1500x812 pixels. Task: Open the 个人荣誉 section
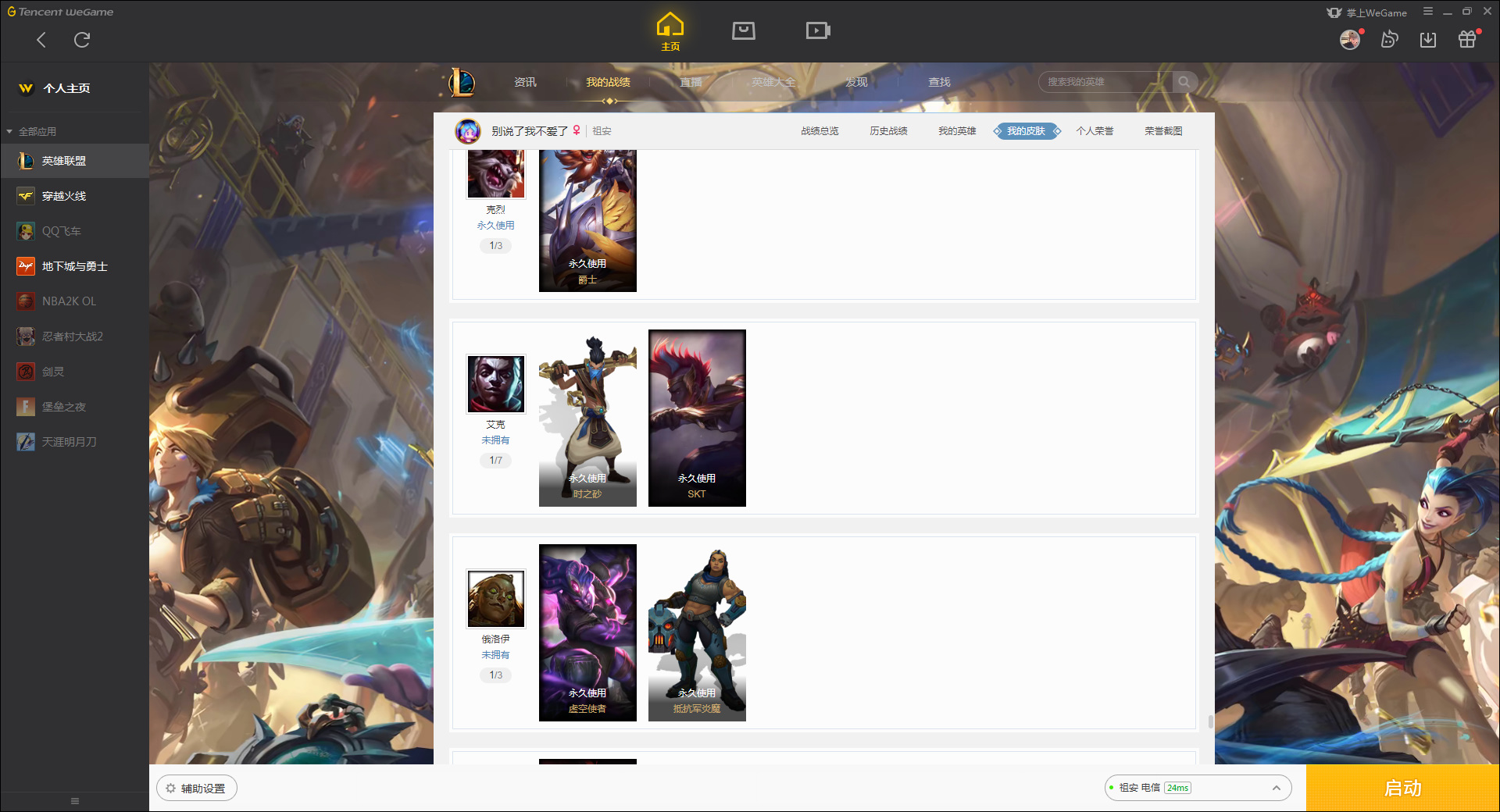coord(1095,131)
